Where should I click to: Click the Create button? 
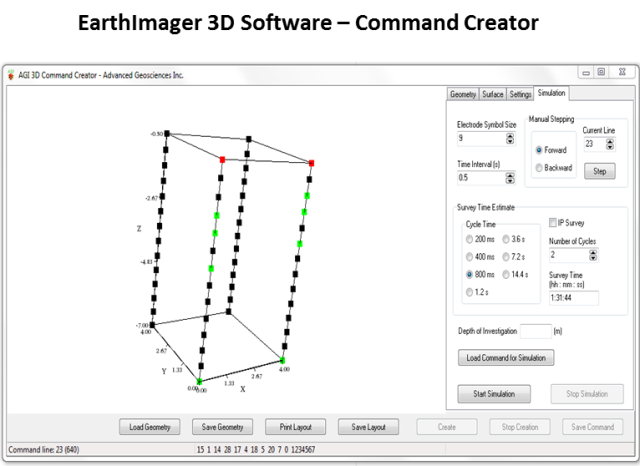[x=447, y=427]
